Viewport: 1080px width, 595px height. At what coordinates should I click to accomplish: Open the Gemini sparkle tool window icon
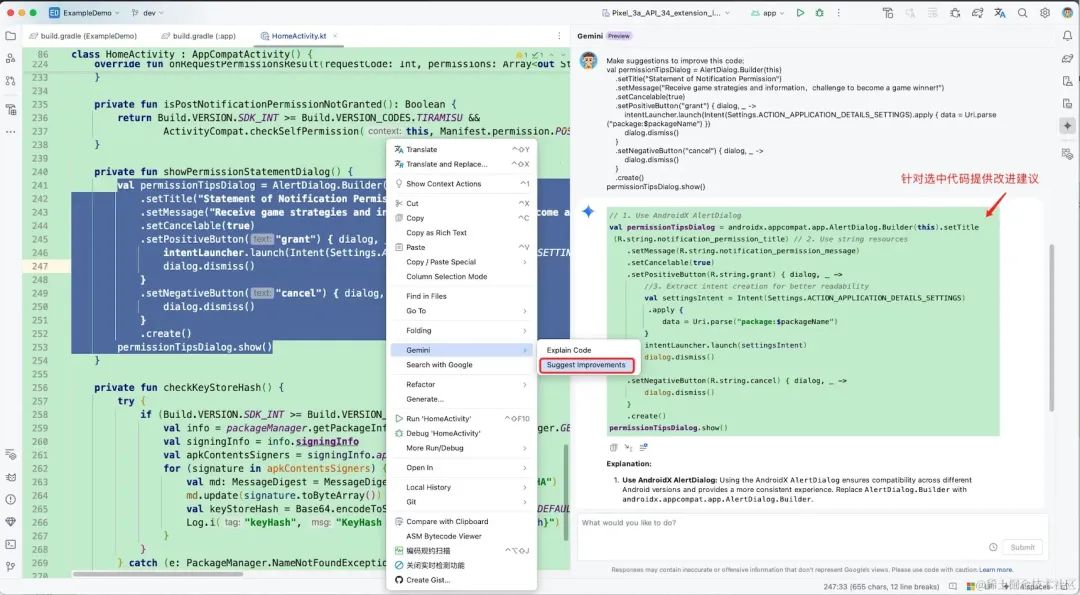(x=1067, y=126)
